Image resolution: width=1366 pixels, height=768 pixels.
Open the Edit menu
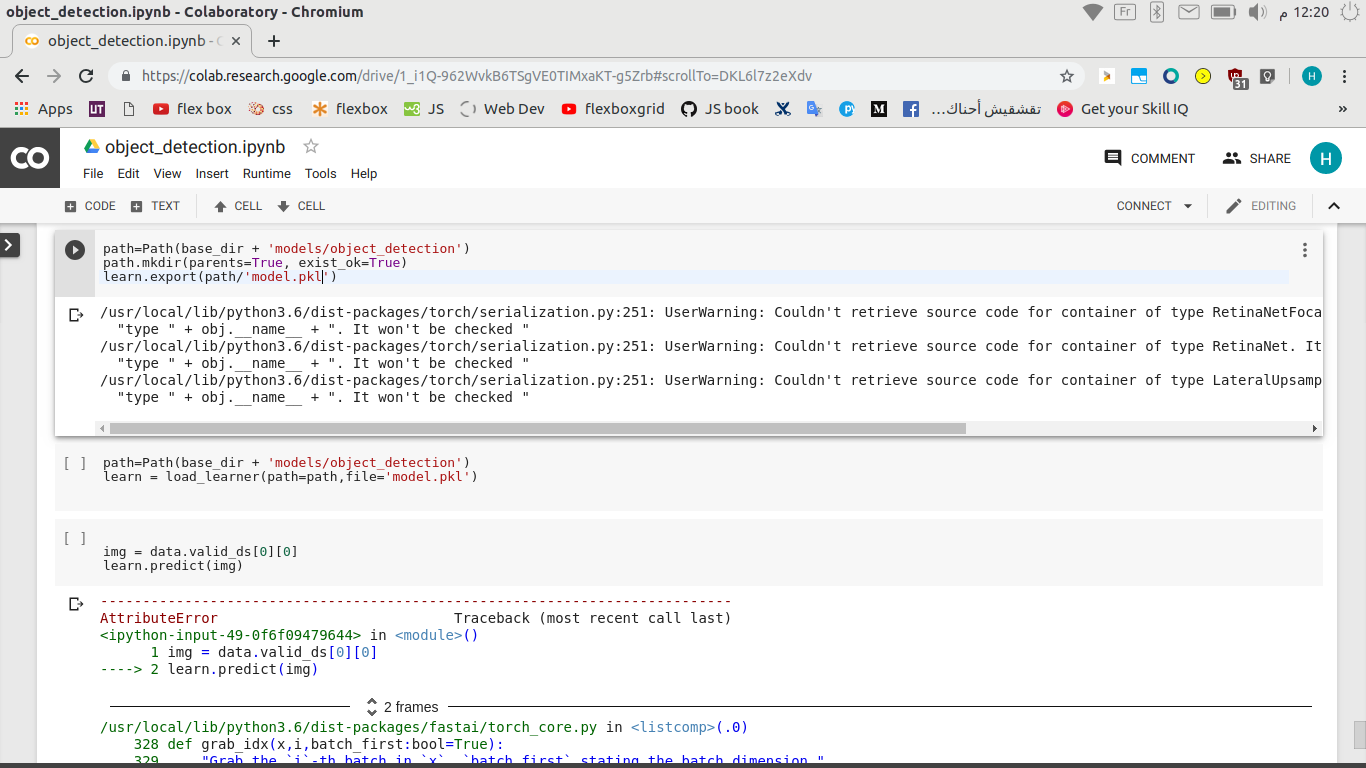128,173
